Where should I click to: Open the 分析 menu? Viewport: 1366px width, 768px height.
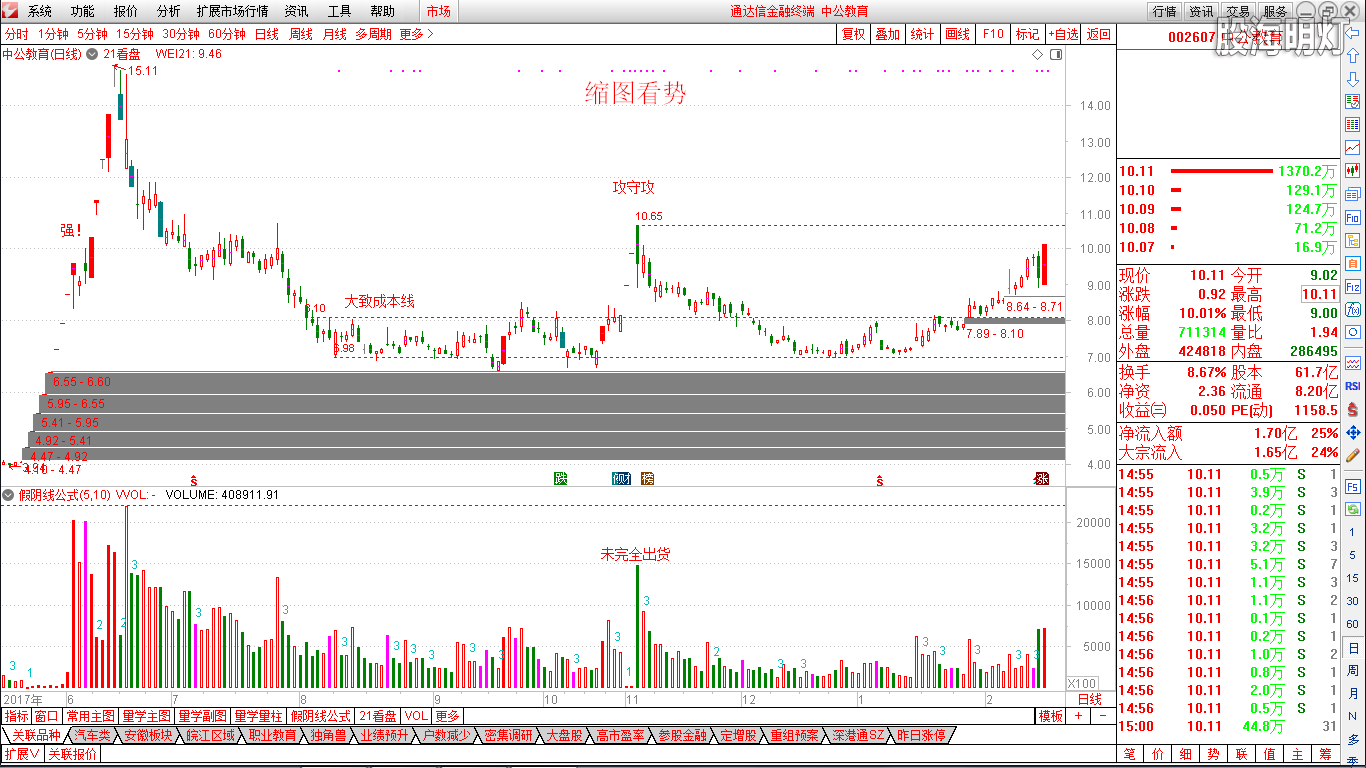click(169, 11)
